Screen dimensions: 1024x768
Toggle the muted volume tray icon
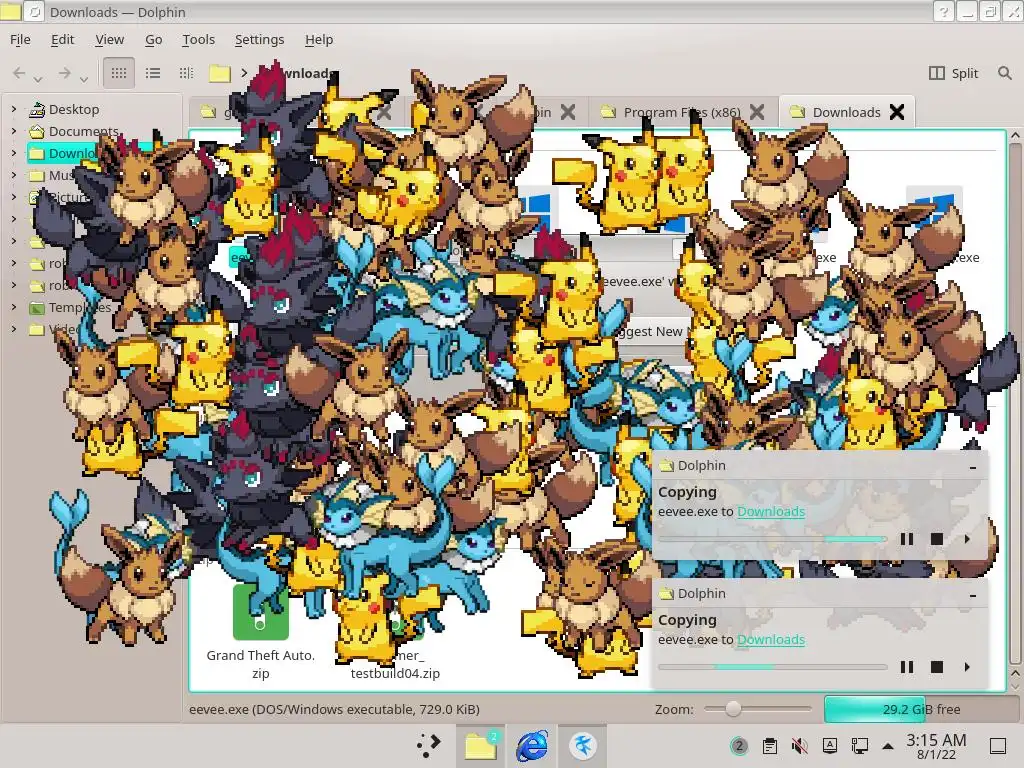point(799,746)
